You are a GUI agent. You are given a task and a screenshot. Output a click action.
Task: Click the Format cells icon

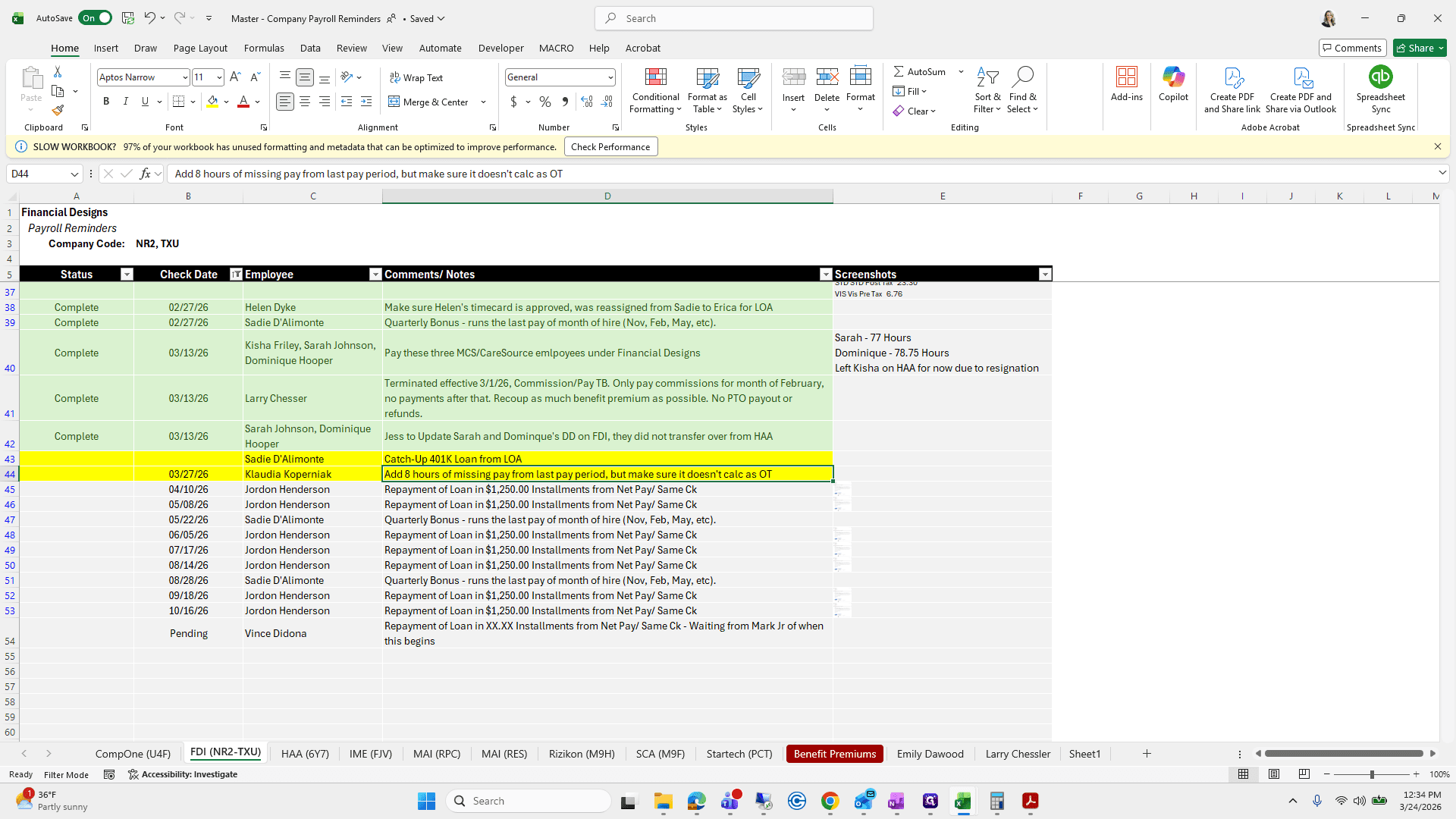coord(861,77)
